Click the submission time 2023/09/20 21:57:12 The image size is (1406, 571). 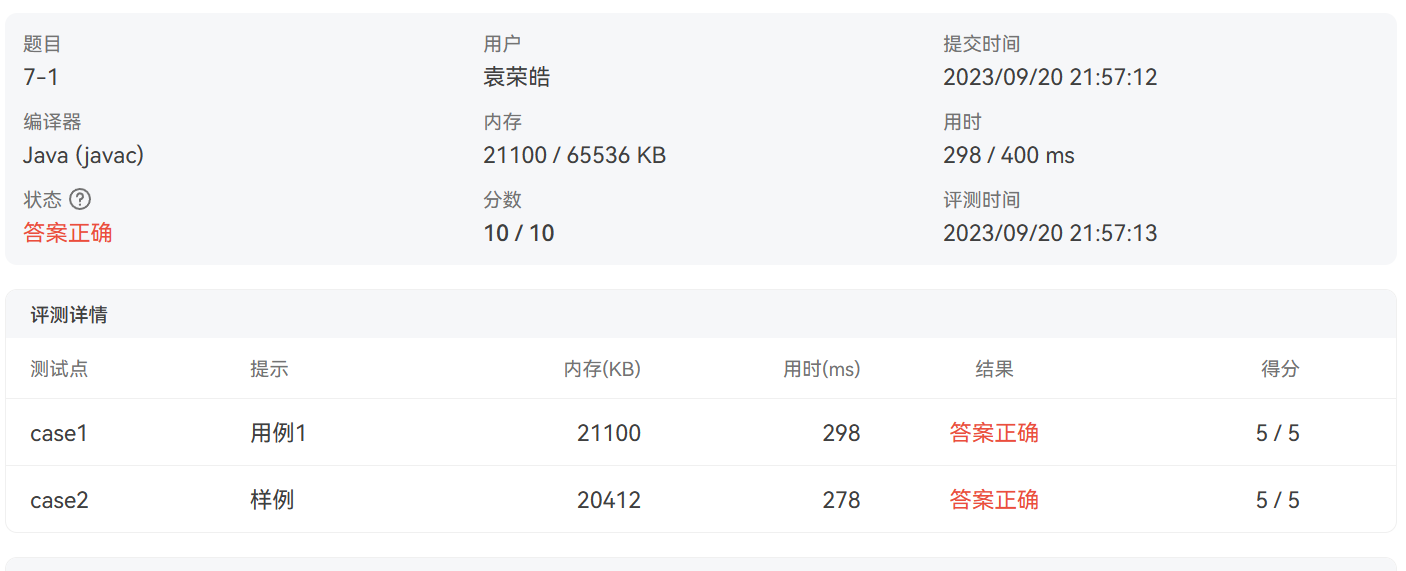pyautogui.click(x=1050, y=77)
